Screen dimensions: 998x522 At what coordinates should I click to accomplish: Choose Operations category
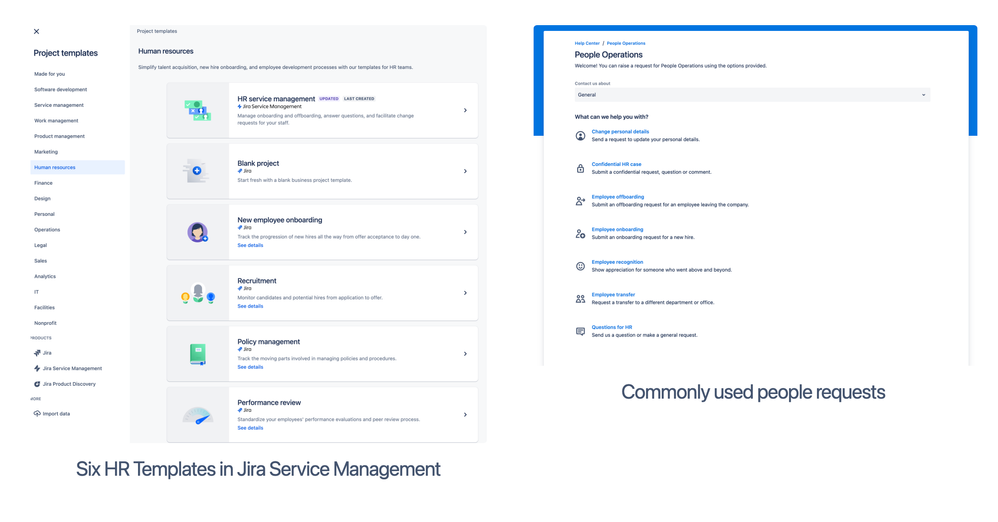47,230
